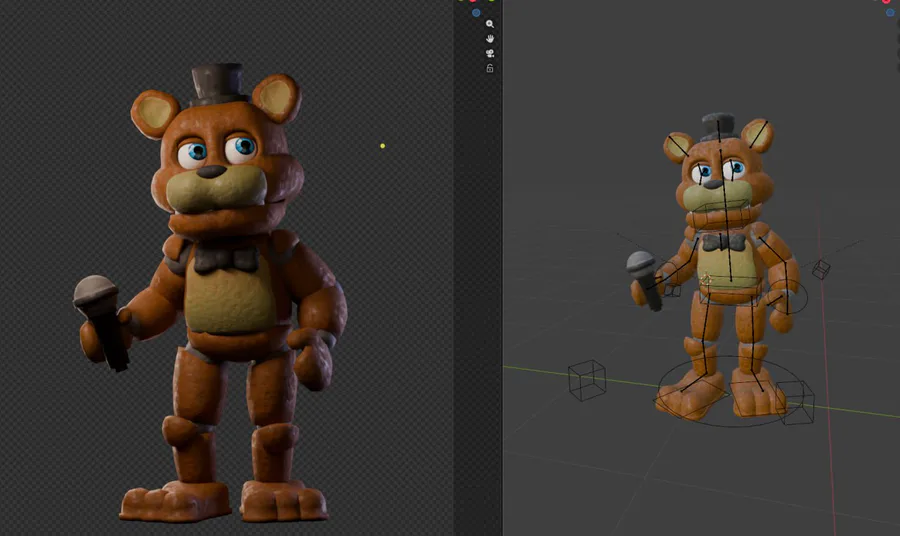
Task: Click the hand pan-view icon
Action: (x=490, y=38)
